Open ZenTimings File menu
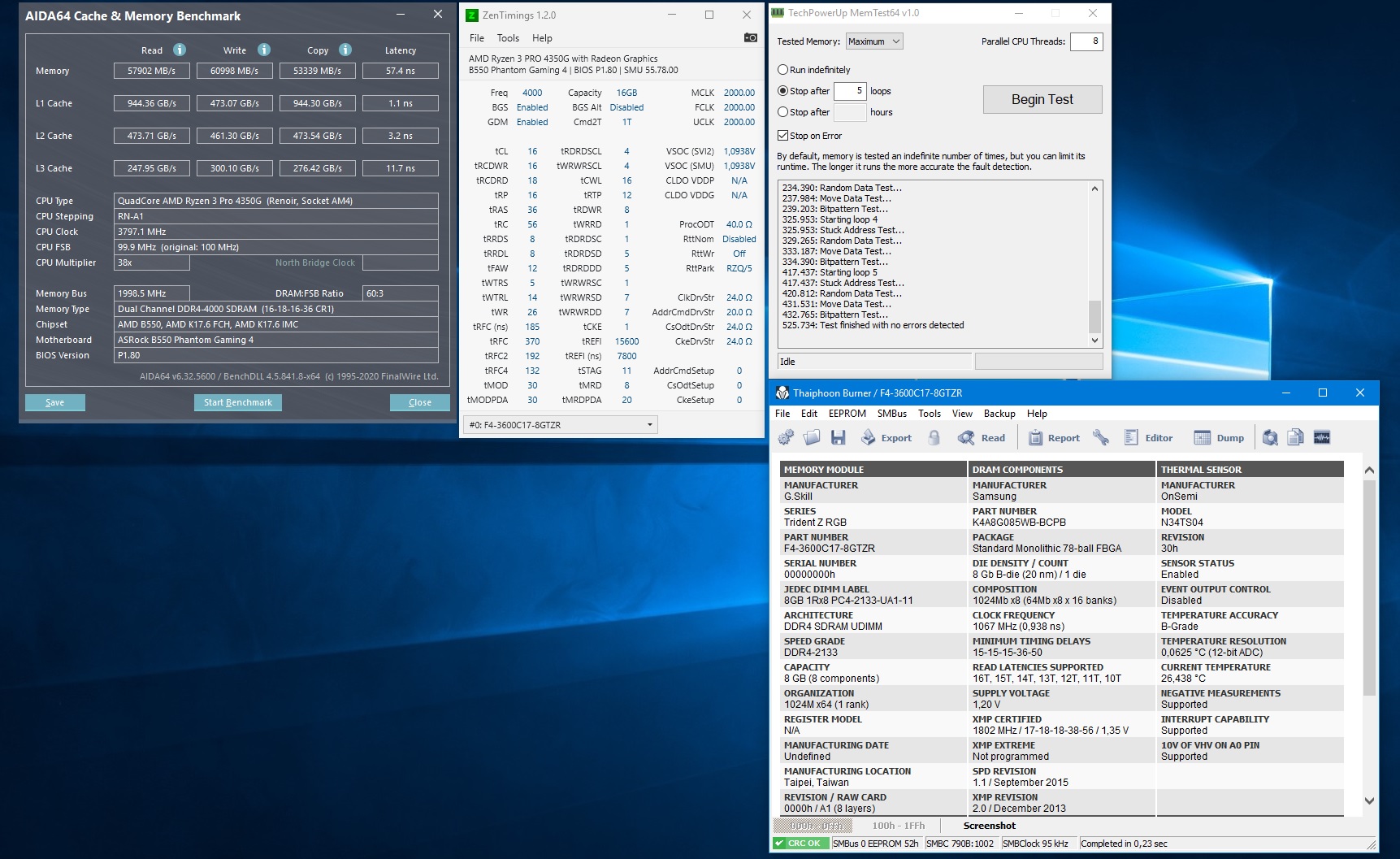Image resolution: width=1400 pixels, height=859 pixels. pos(477,38)
